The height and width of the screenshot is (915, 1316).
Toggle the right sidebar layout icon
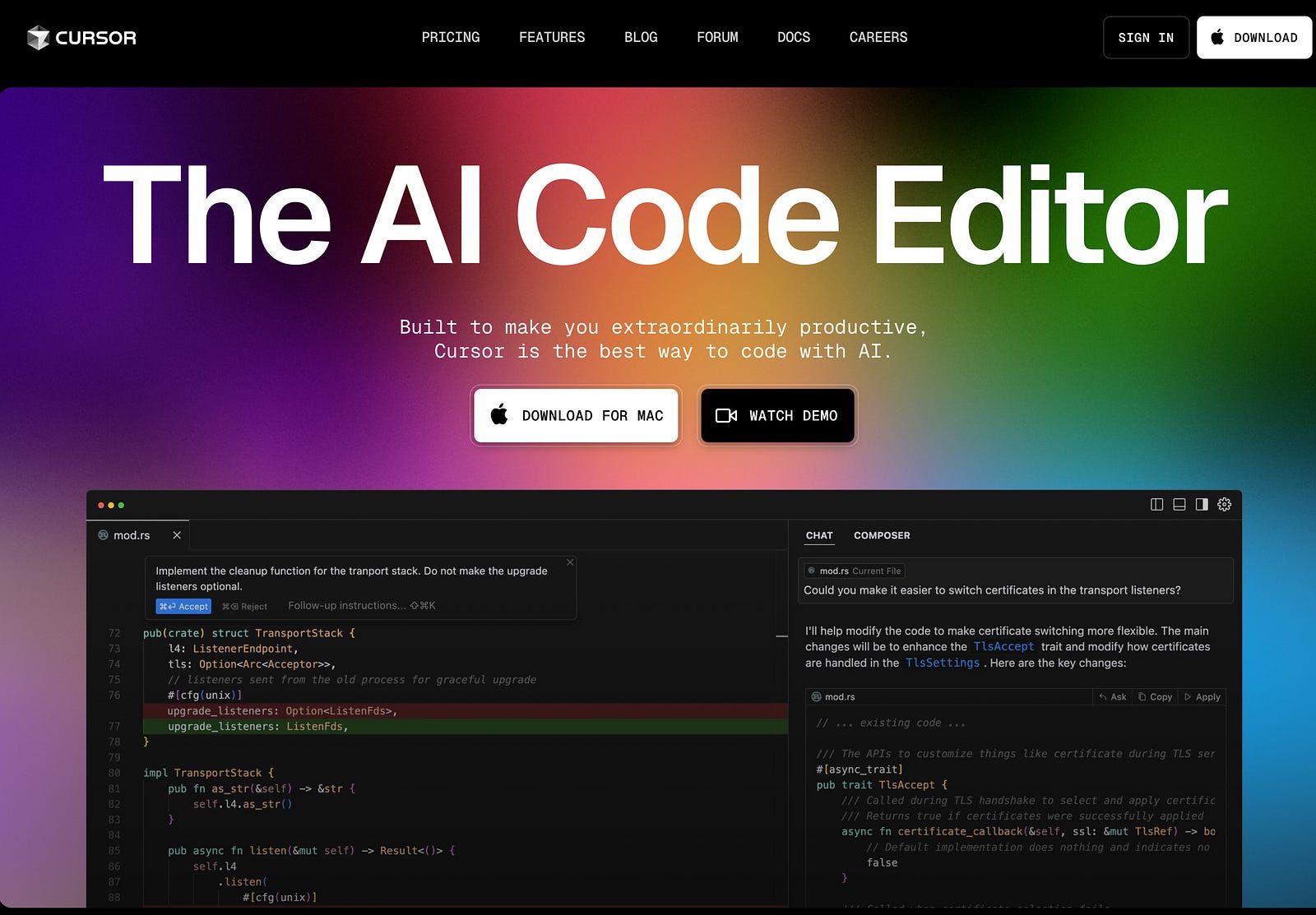(x=1202, y=505)
